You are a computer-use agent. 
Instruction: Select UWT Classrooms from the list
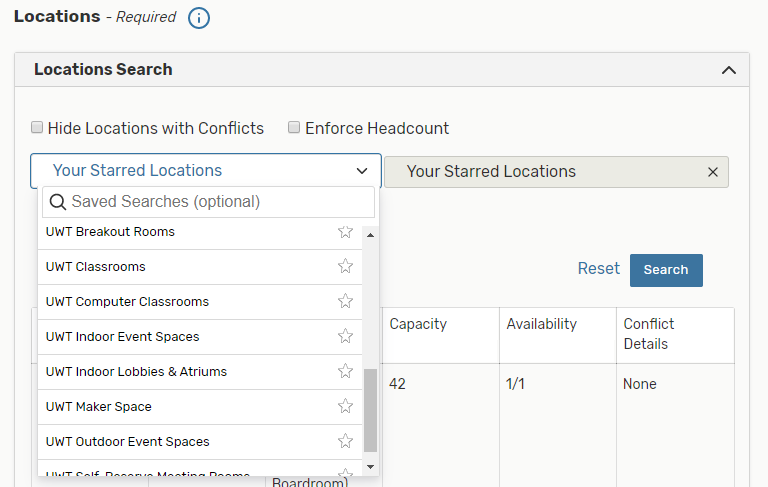click(96, 267)
